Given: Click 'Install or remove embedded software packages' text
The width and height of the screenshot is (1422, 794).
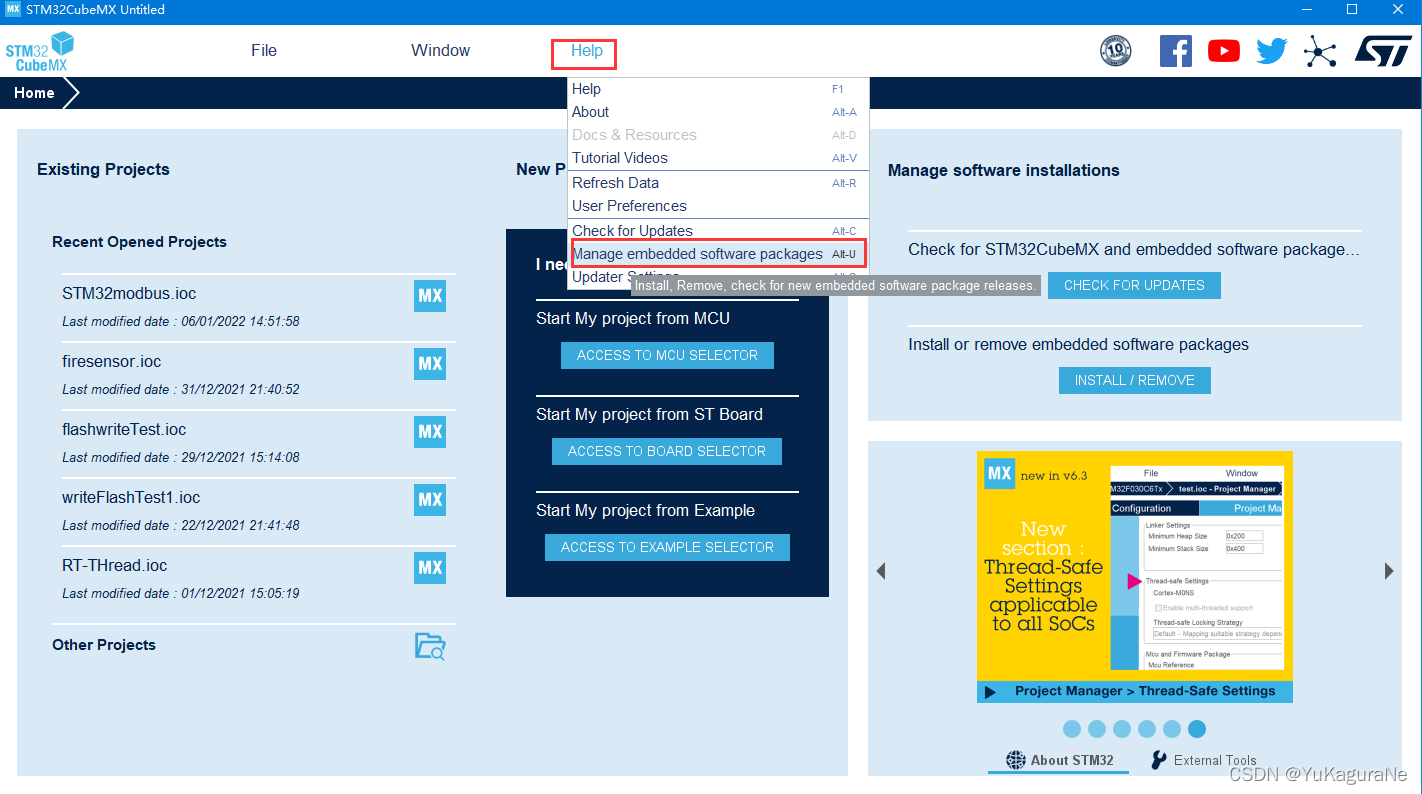Looking at the screenshot, I should 1078,344.
